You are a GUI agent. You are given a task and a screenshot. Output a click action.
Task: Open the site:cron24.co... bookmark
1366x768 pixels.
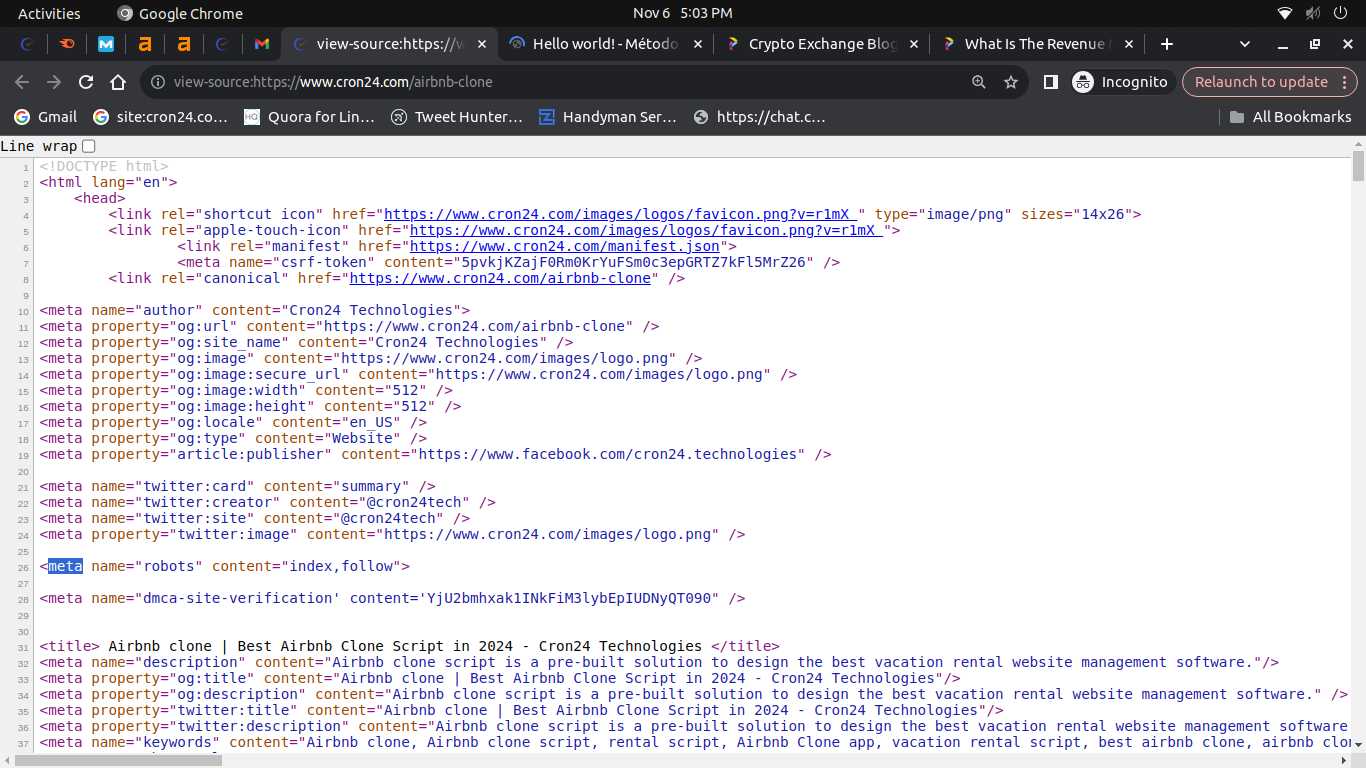[160, 117]
